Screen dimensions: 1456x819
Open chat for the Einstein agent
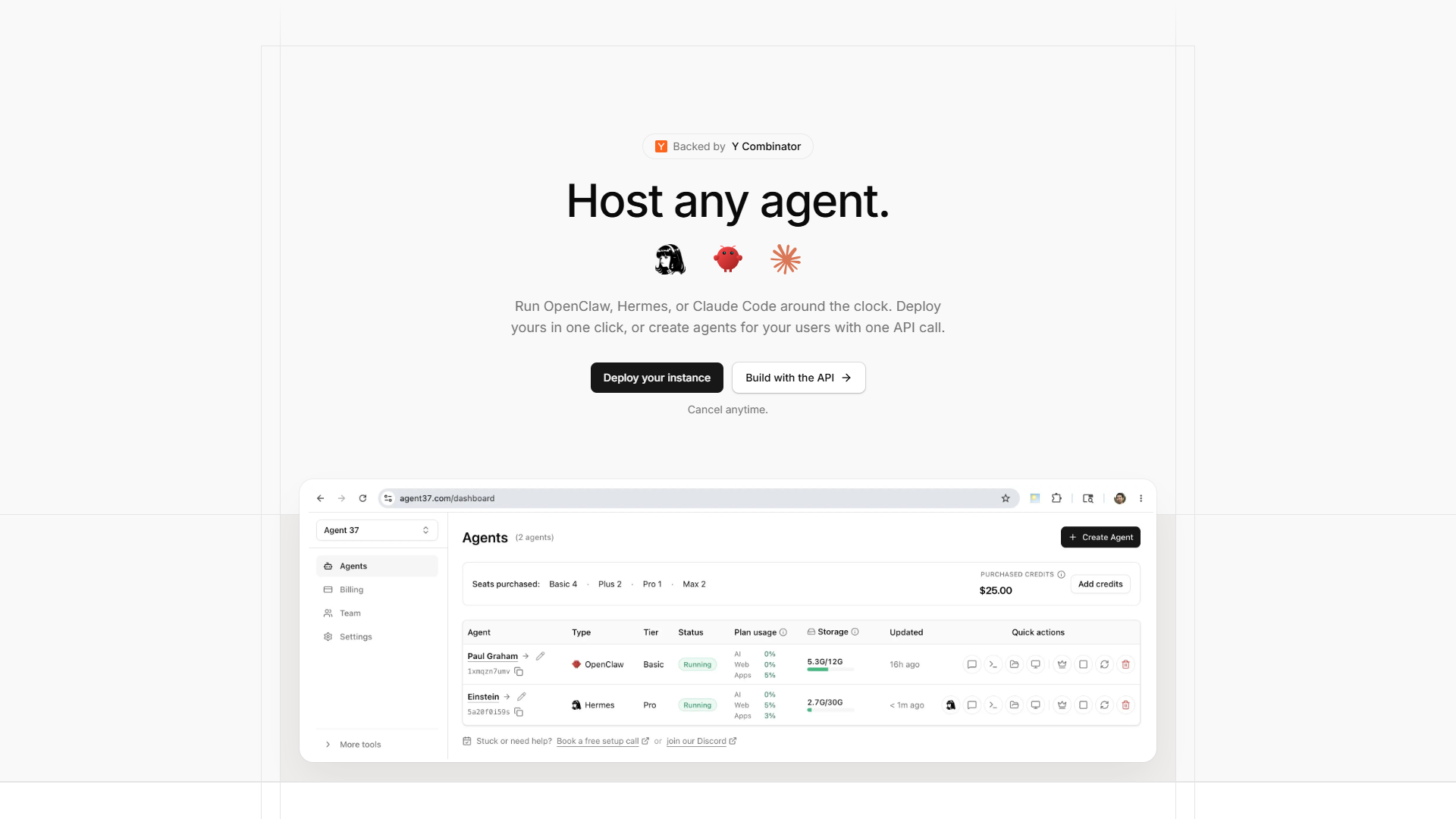[x=971, y=705]
